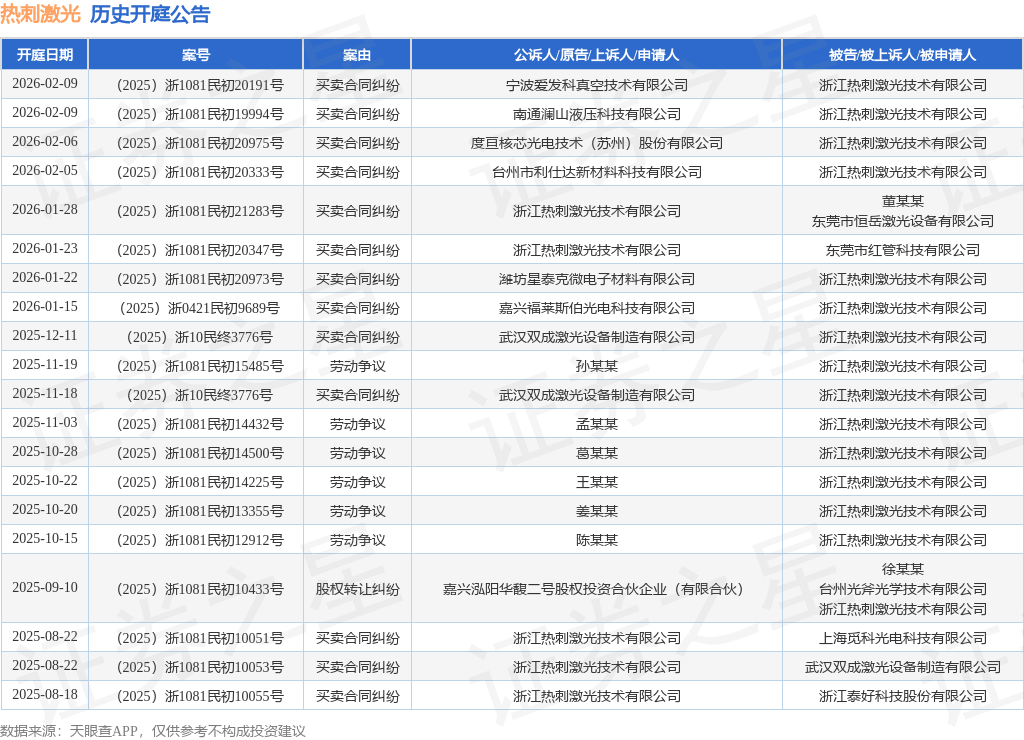Click case number (2025)浙1081民初19994号
The image size is (1024, 740).
pos(200,114)
